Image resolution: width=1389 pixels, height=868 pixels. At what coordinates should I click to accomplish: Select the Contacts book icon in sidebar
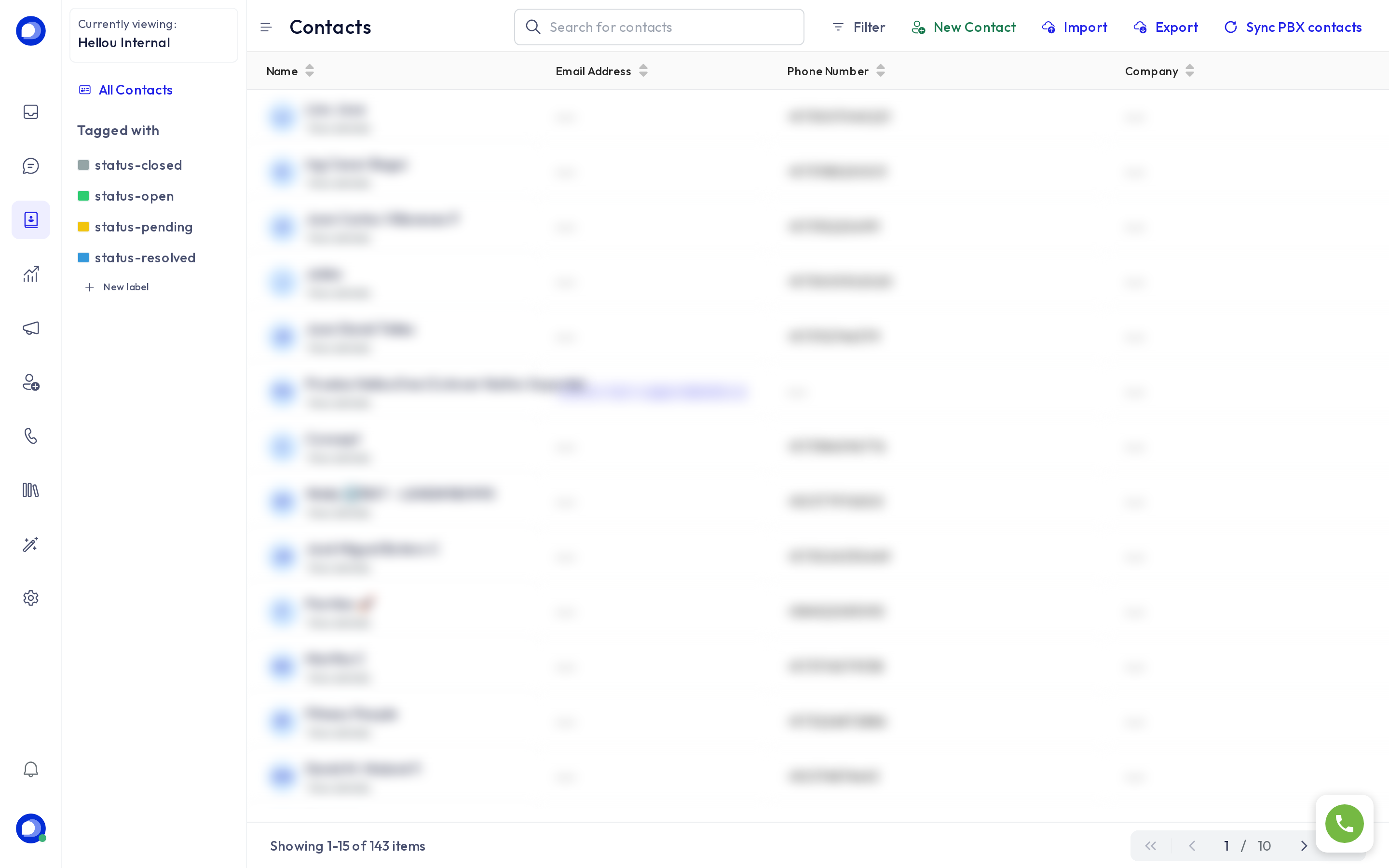[x=30, y=220]
